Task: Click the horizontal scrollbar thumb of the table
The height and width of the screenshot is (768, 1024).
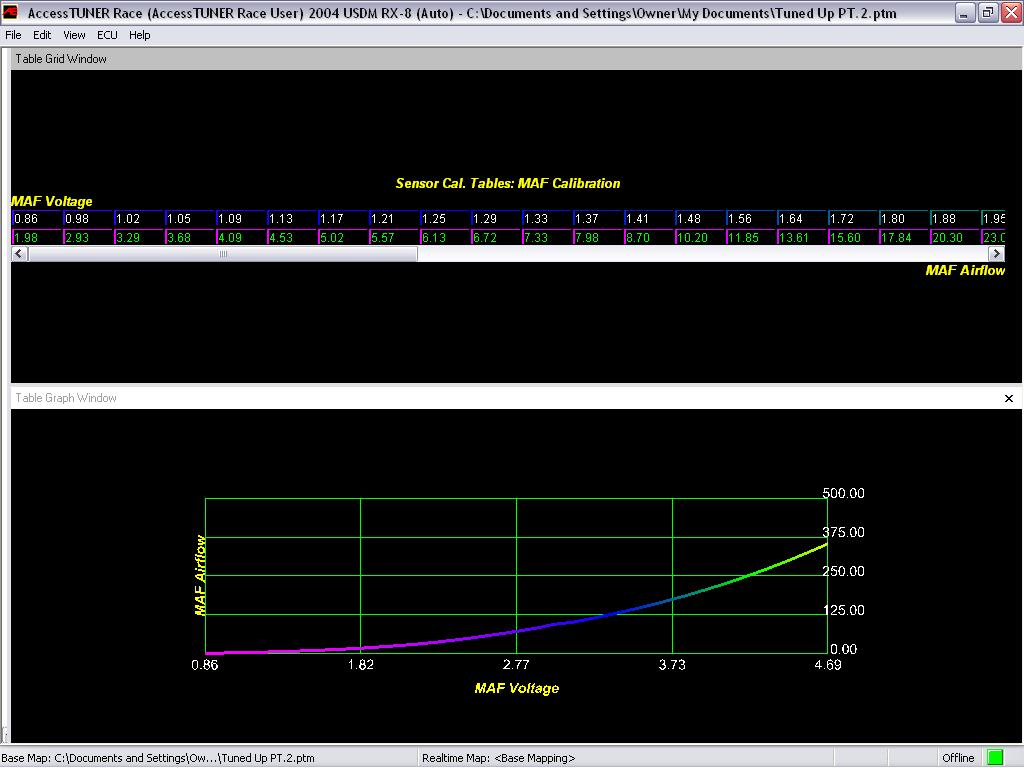Action: point(223,253)
